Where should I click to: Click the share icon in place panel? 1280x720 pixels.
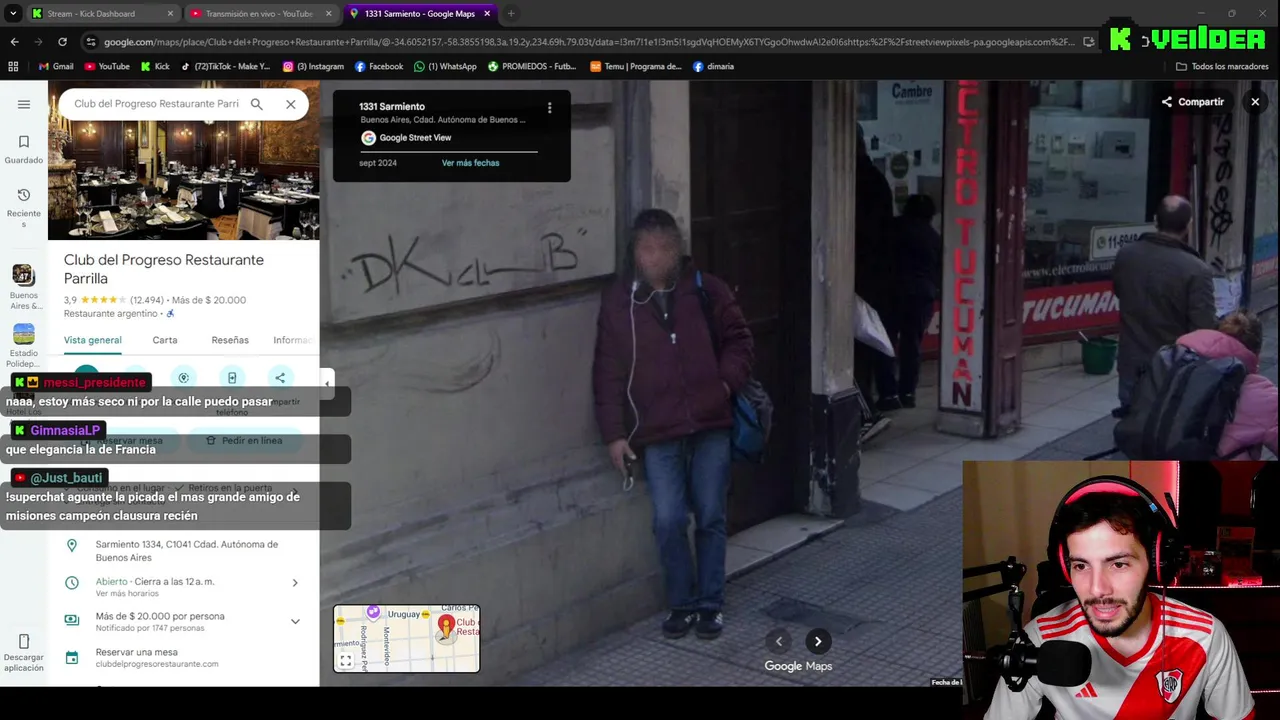[x=280, y=378]
